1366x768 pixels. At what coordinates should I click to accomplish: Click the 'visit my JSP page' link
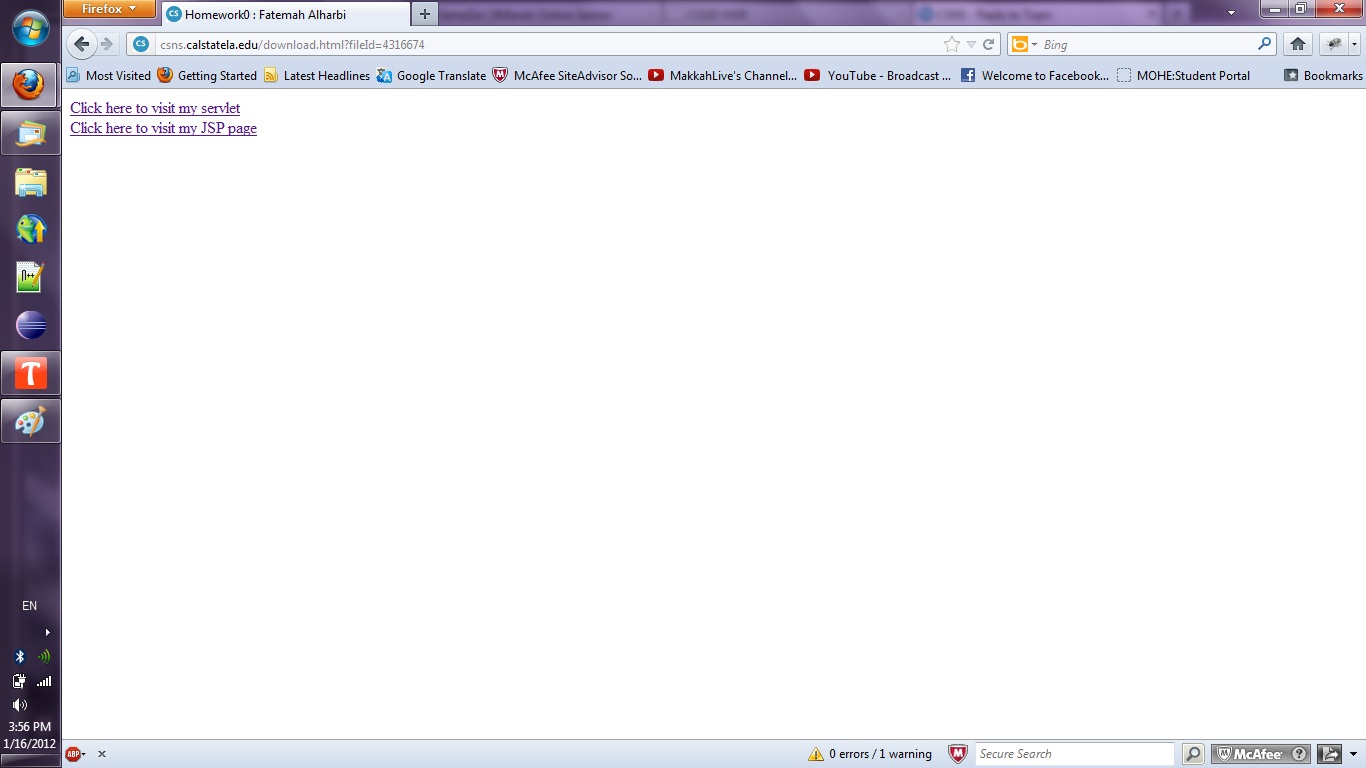(163, 128)
